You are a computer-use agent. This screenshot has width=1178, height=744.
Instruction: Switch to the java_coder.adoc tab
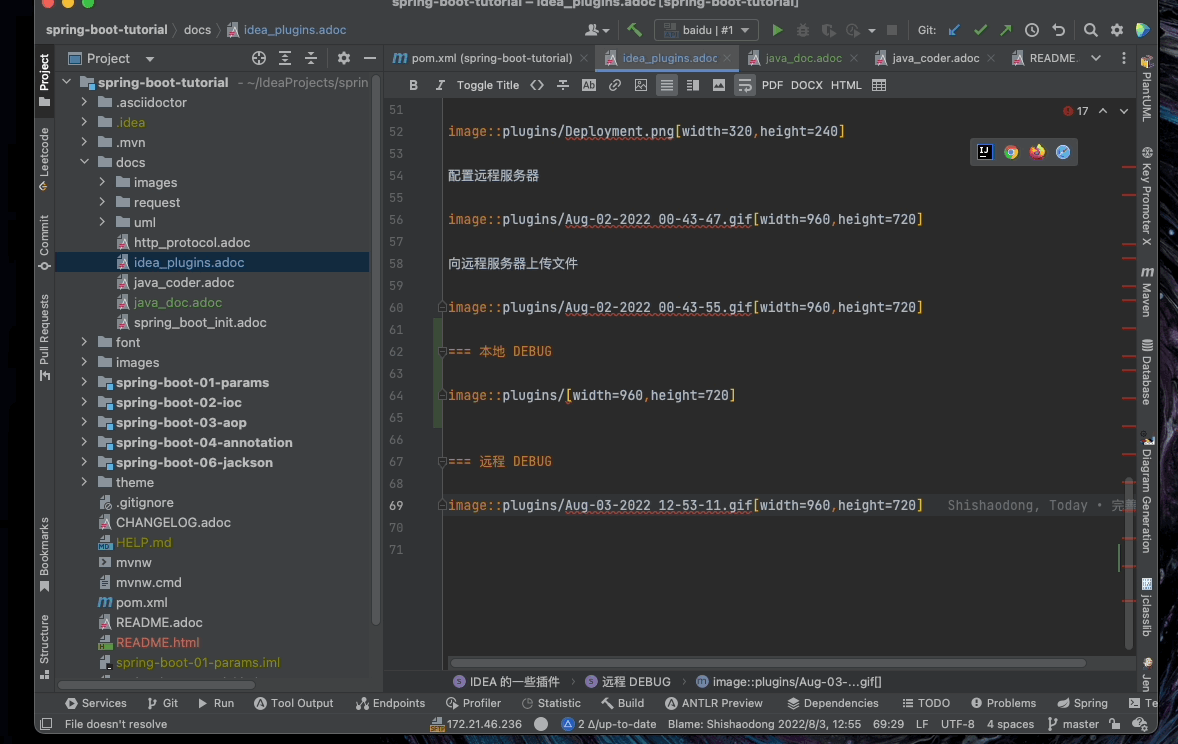click(x=935, y=58)
